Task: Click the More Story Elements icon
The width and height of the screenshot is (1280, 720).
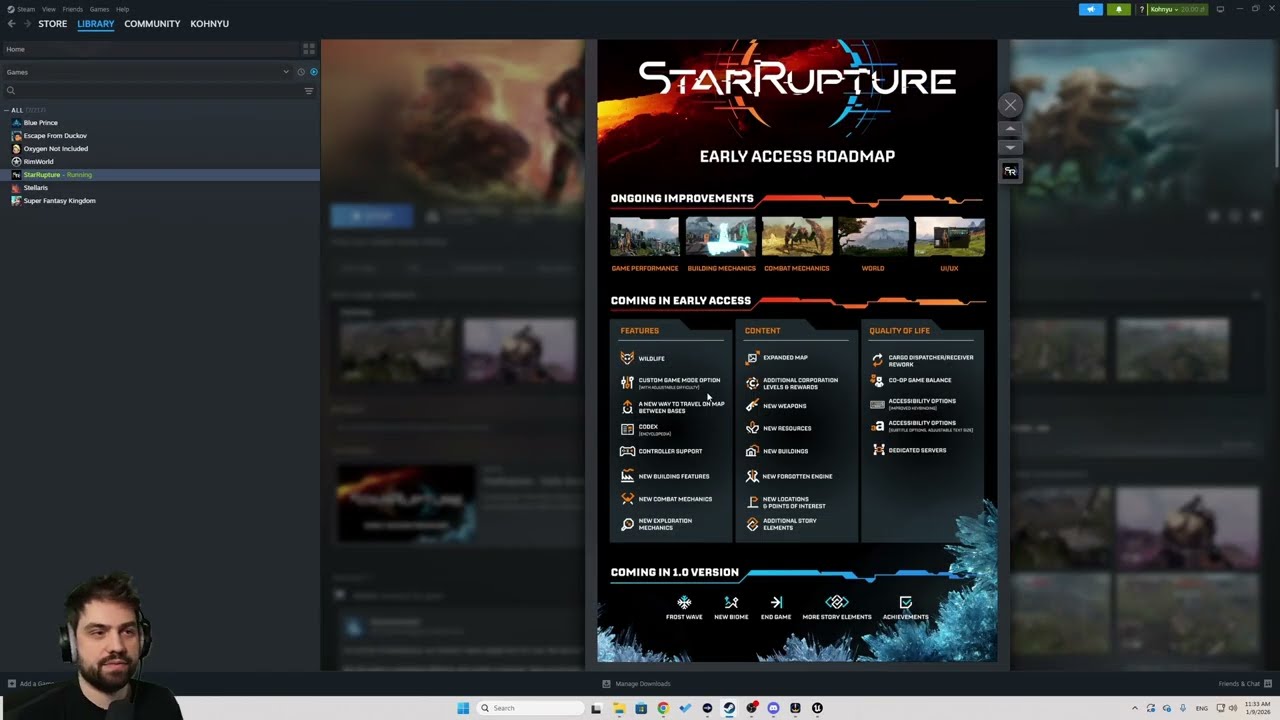Action: pos(837,602)
